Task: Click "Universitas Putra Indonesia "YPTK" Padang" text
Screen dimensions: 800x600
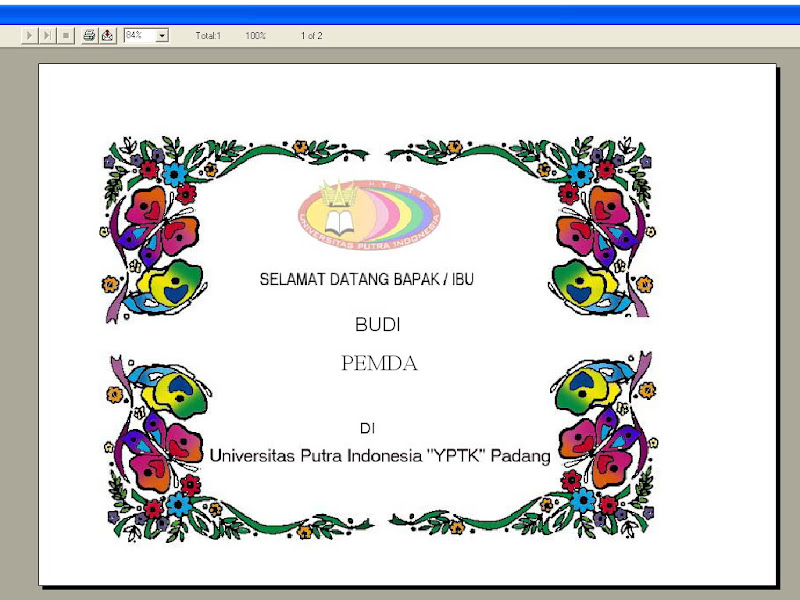Action: pyautogui.click(x=380, y=455)
